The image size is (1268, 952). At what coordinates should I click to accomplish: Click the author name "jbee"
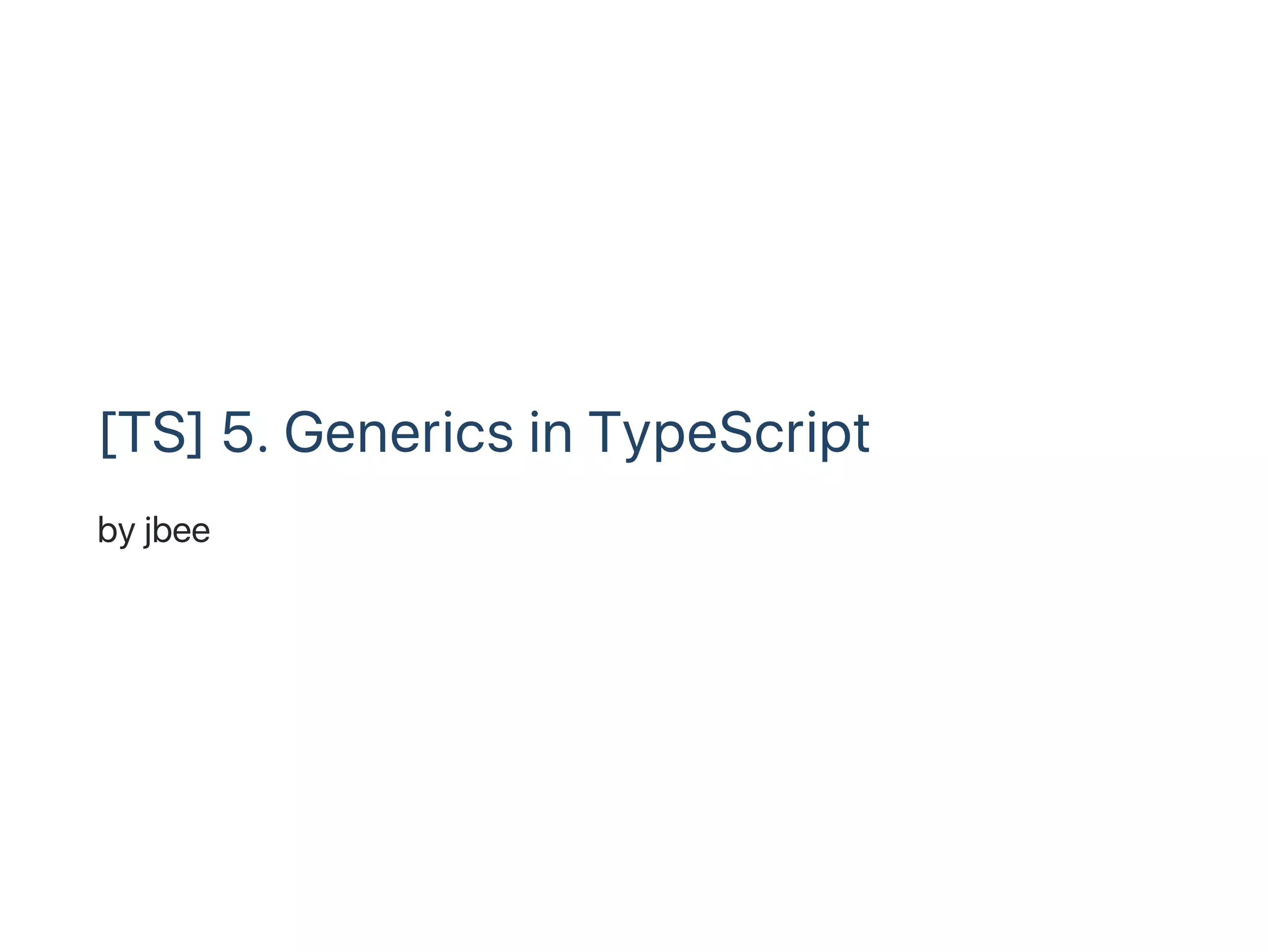point(177,531)
